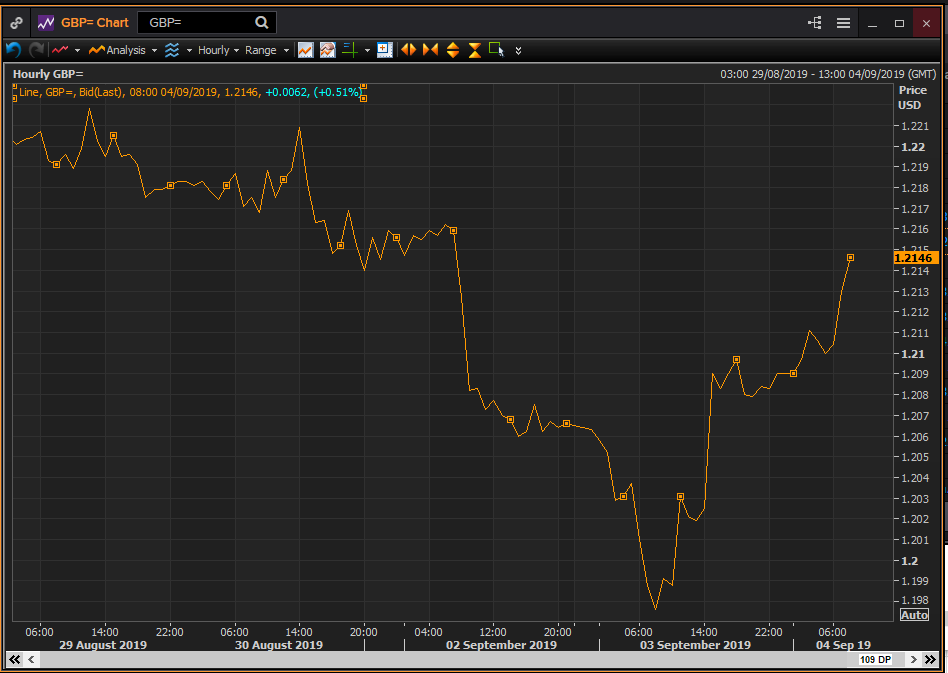Open the Range dropdown

pos(267,50)
